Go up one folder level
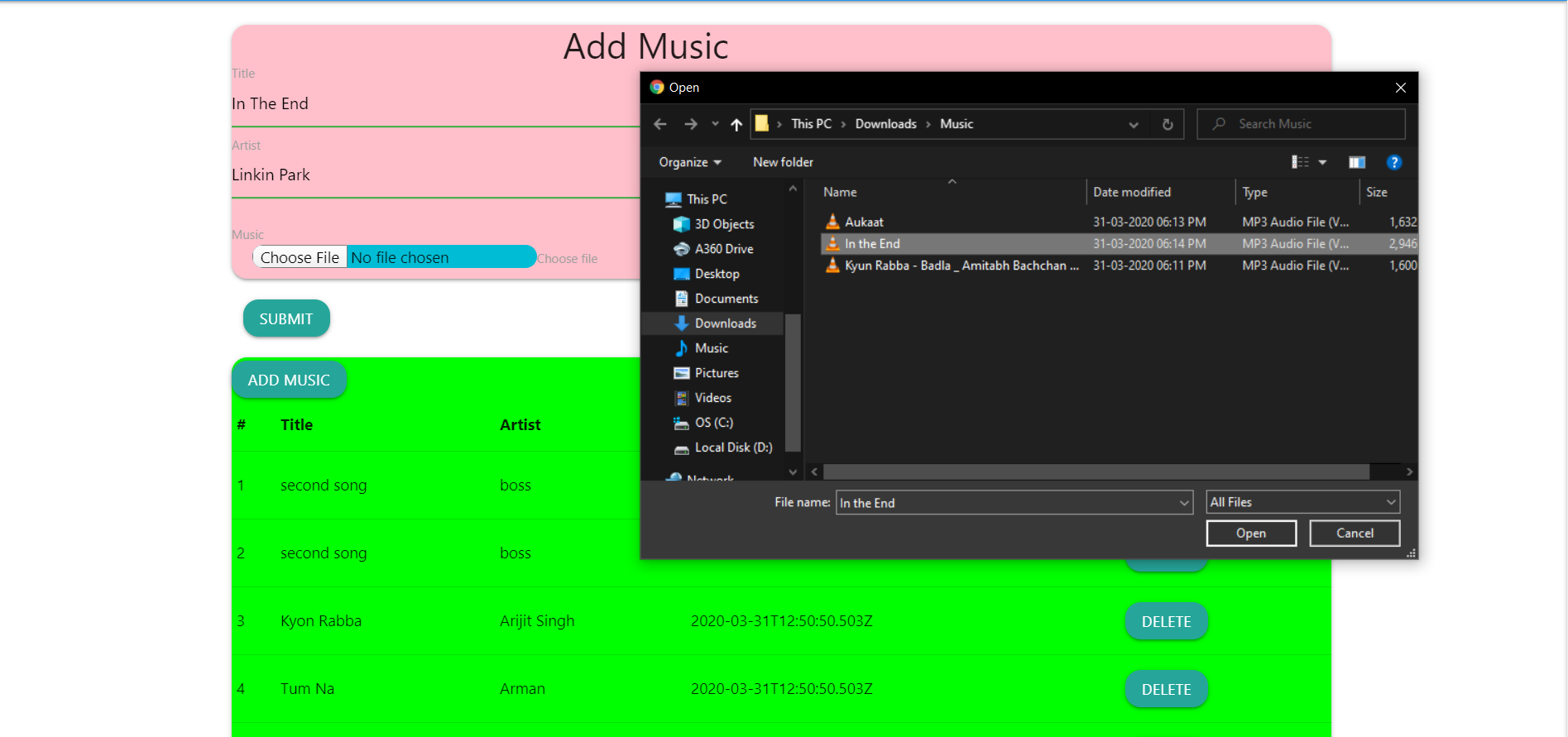 point(736,124)
